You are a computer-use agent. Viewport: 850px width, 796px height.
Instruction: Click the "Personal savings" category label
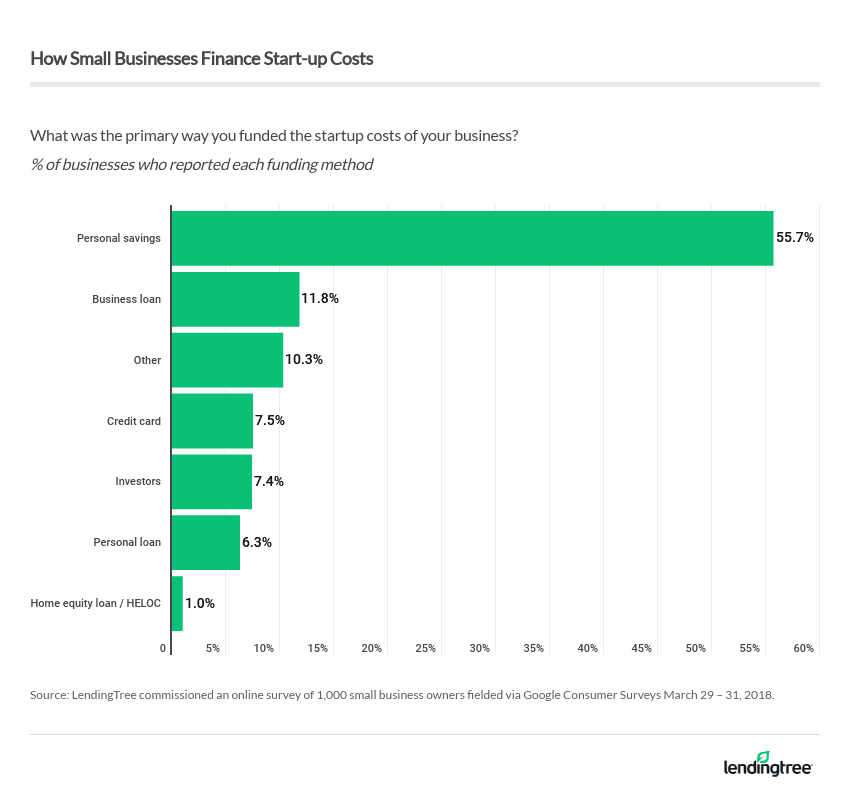tap(119, 238)
